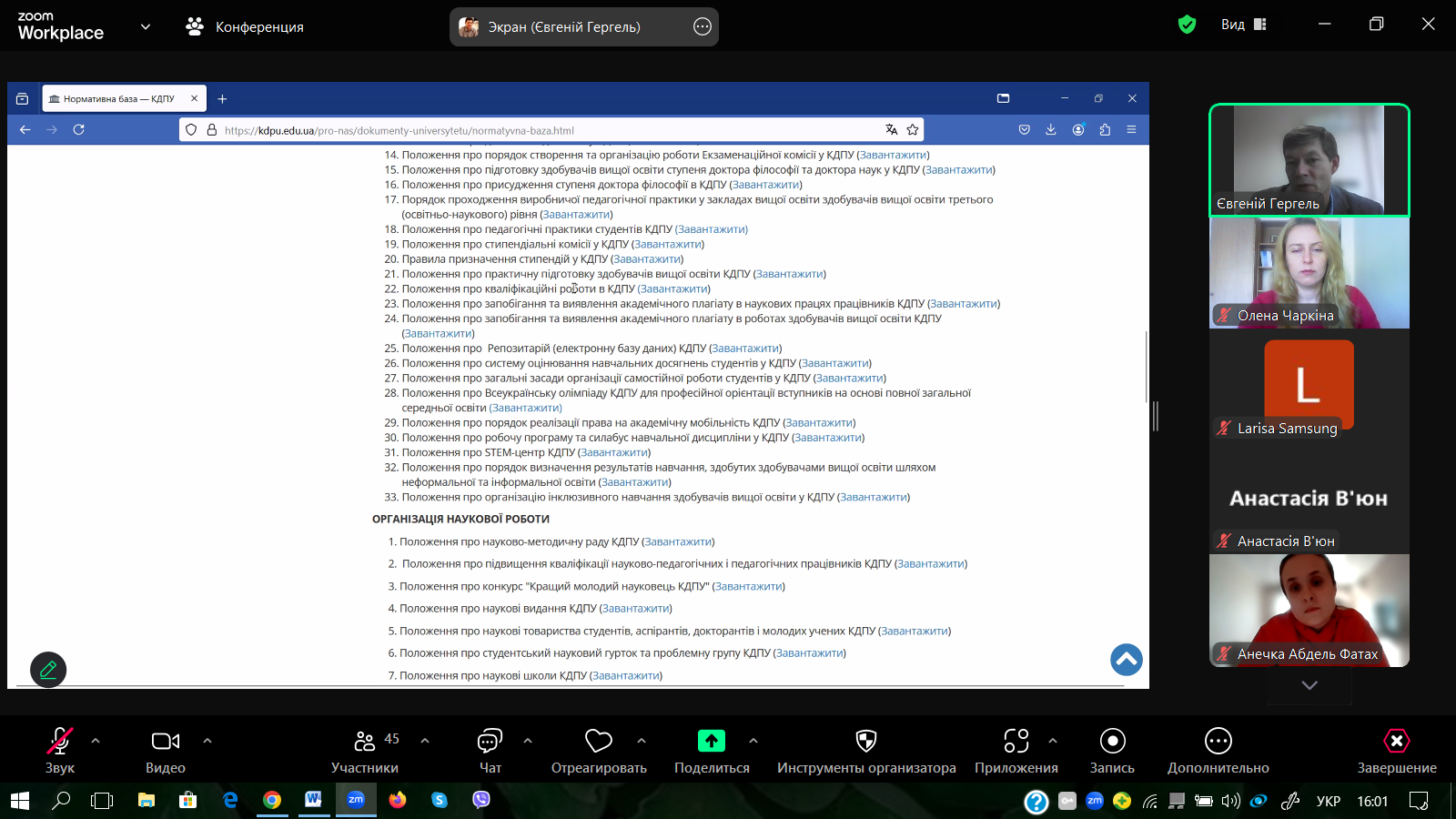Open the browser pocket save icon

[1024, 130]
